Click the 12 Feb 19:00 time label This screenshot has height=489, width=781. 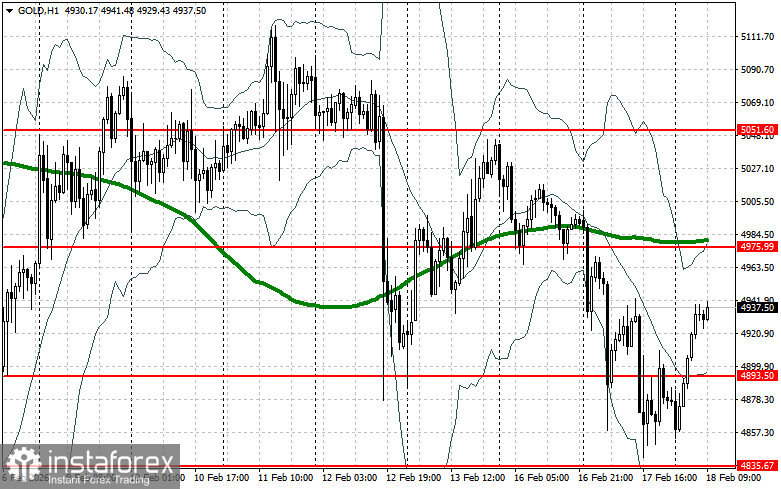click(x=413, y=478)
